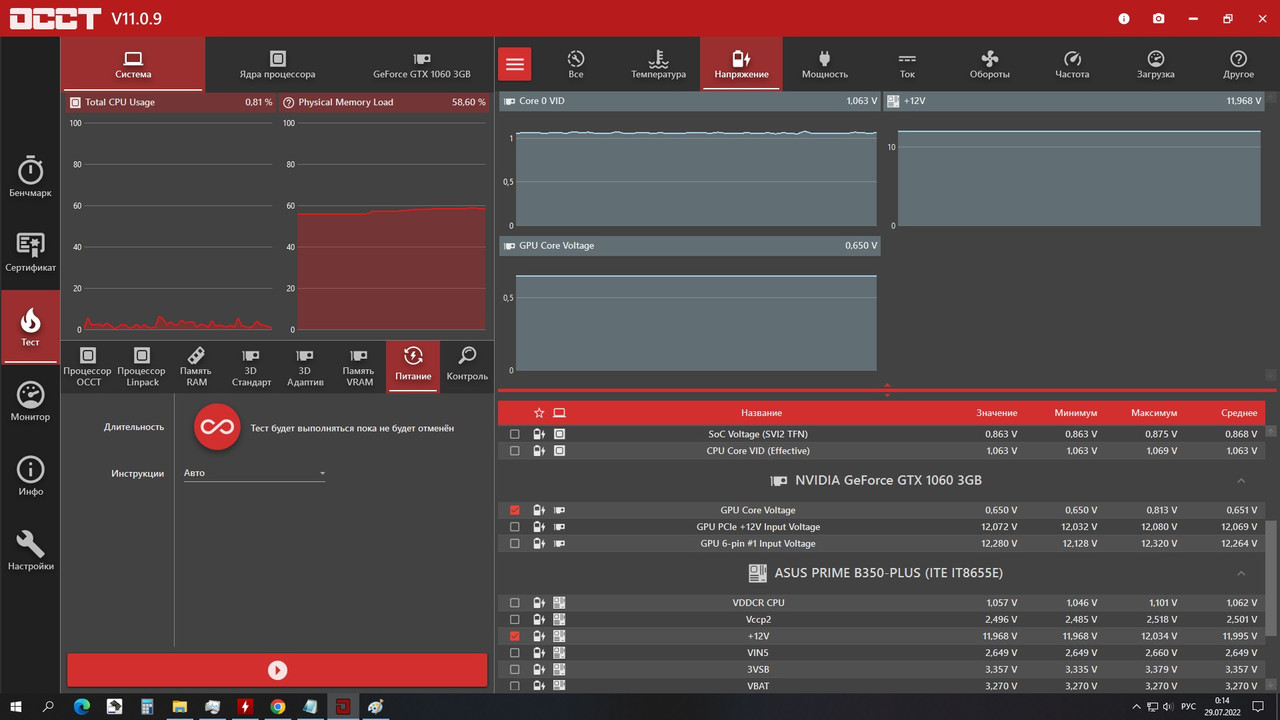Image resolution: width=1280 pixels, height=720 pixels.
Task: Select the Питание power test tab
Action: point(413,365)
